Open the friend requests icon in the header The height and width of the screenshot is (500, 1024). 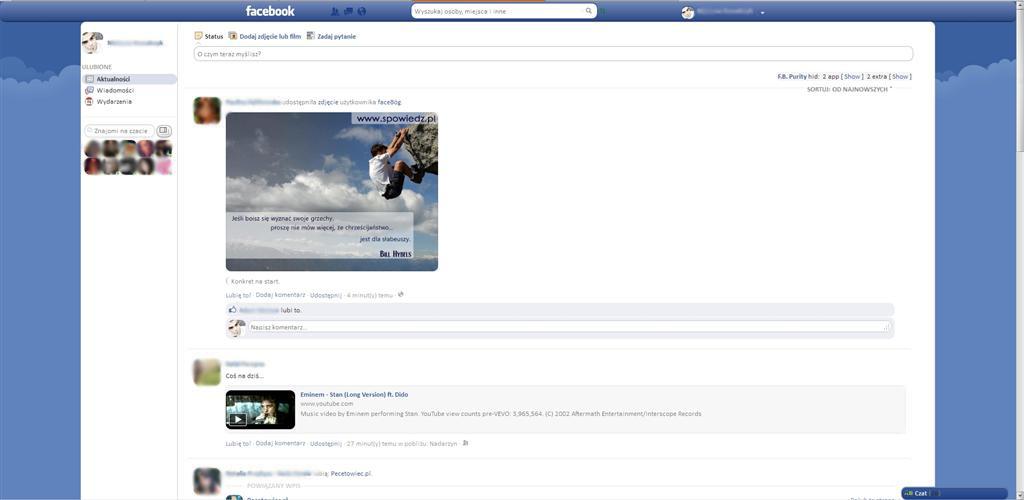coord(335,11)
